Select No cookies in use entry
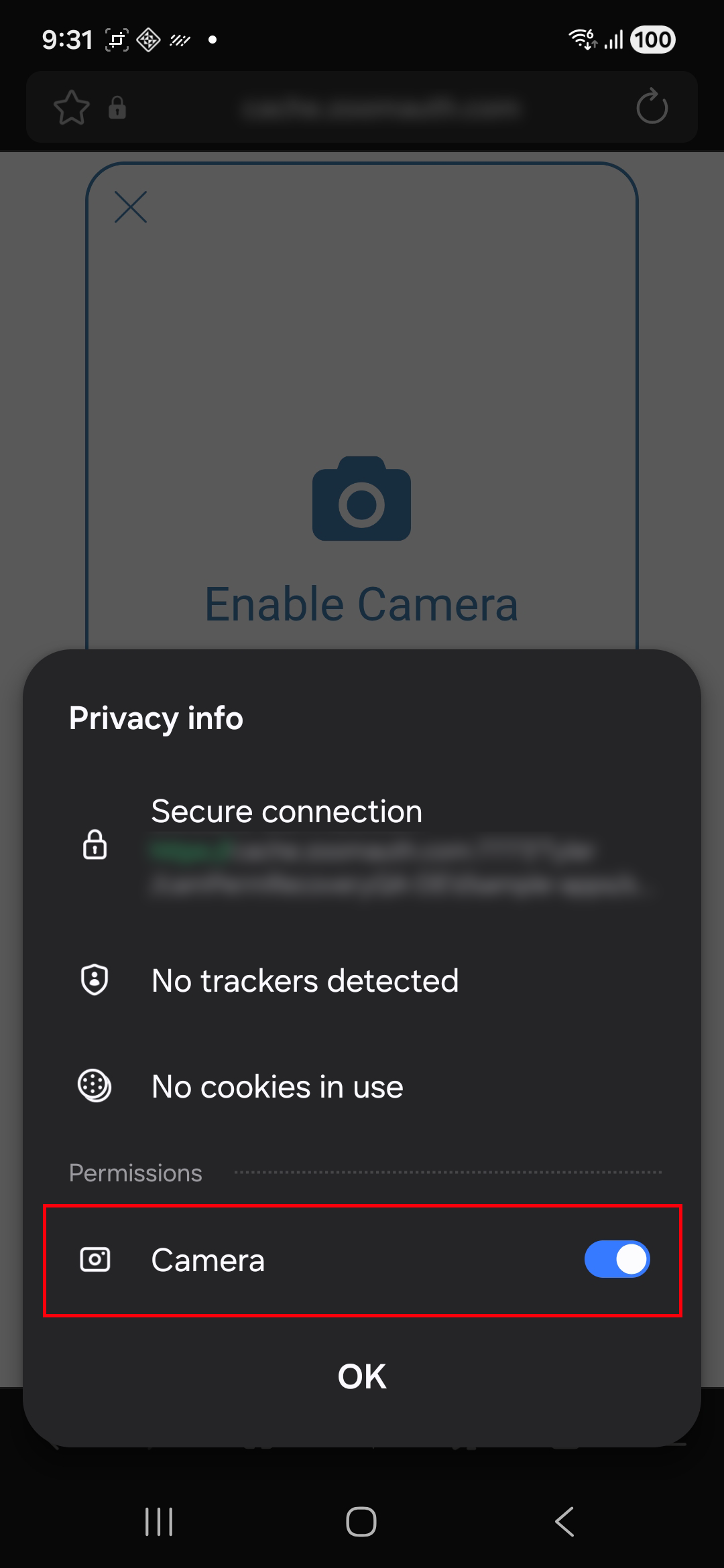 [278, 1087]
